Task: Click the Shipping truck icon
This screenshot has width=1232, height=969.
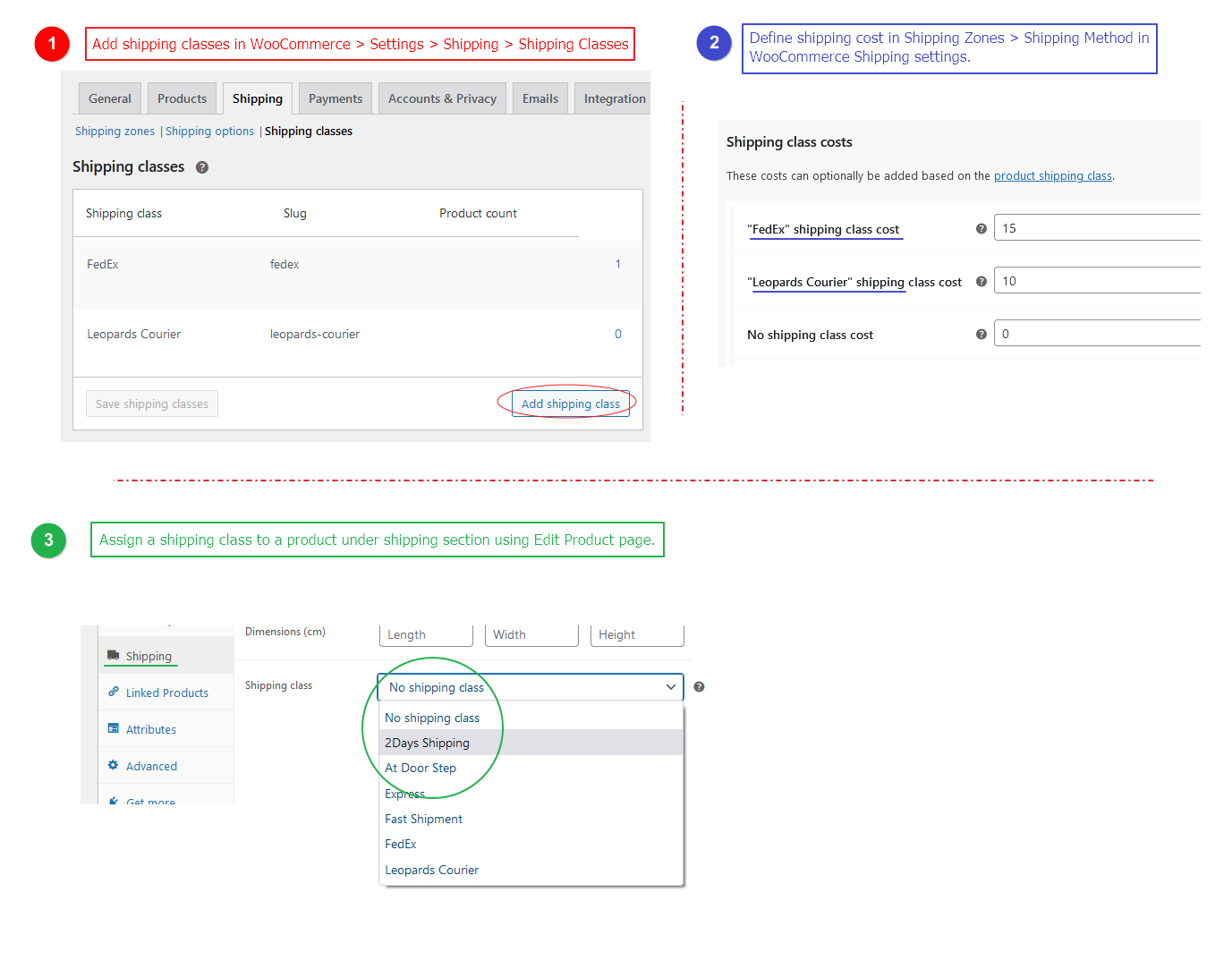Action: coord(114,655)
